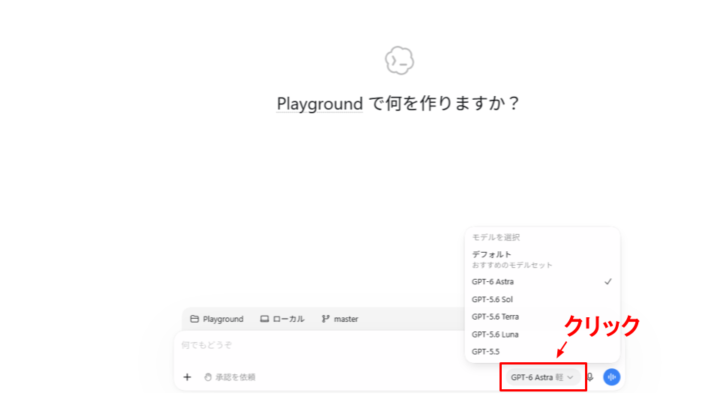Select GPT-5.6 Sol from model list

542,299
